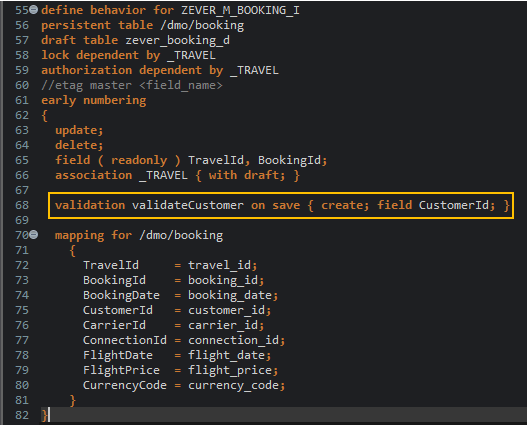Click _TRAVEL in the authorization dependent line

click(254, 71)
